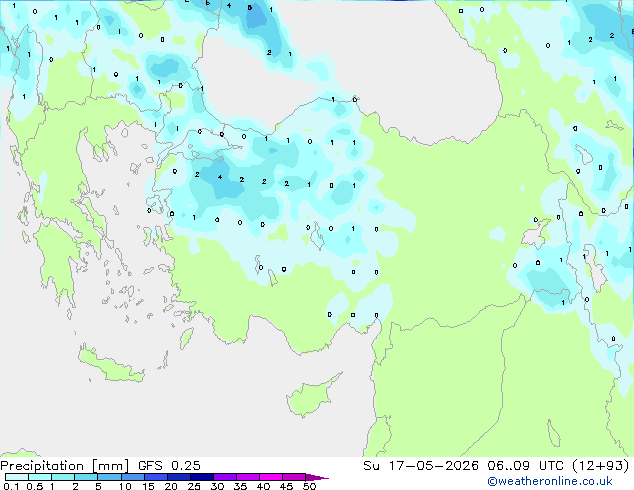The height and width of the screenshot is (490, 634).
Task: Click the legend label '50'
Action: coord(309,486)
